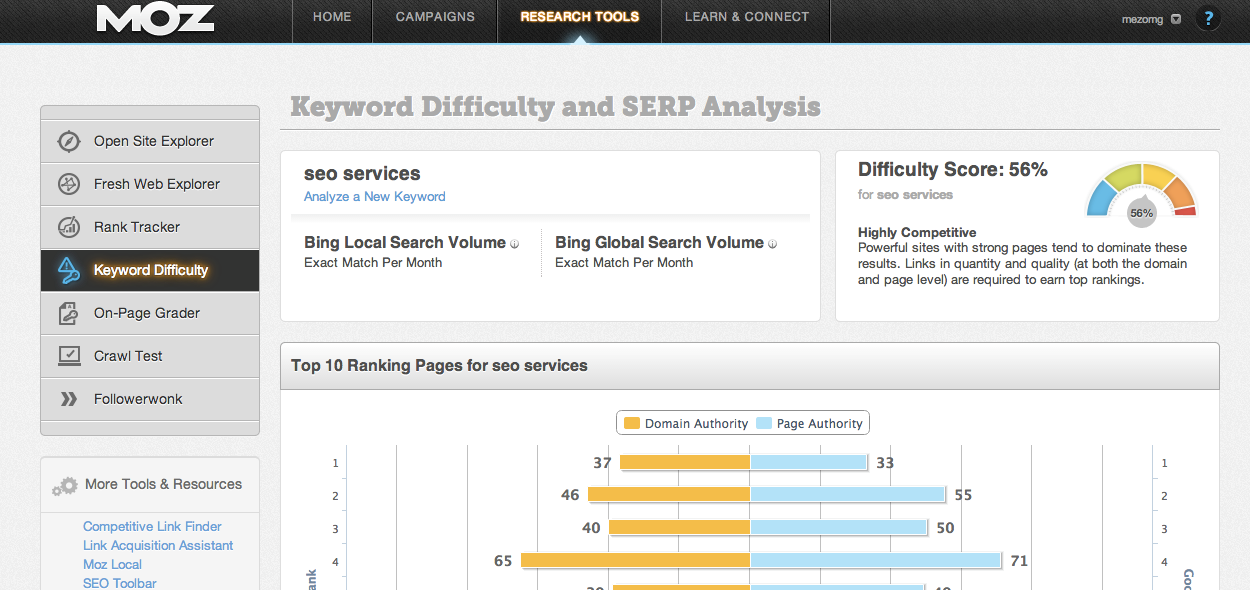The width and height of the screenshot is (1250, 590).
Task: Click the rank 4 Page Authority bar
Action: click(875, 561)
